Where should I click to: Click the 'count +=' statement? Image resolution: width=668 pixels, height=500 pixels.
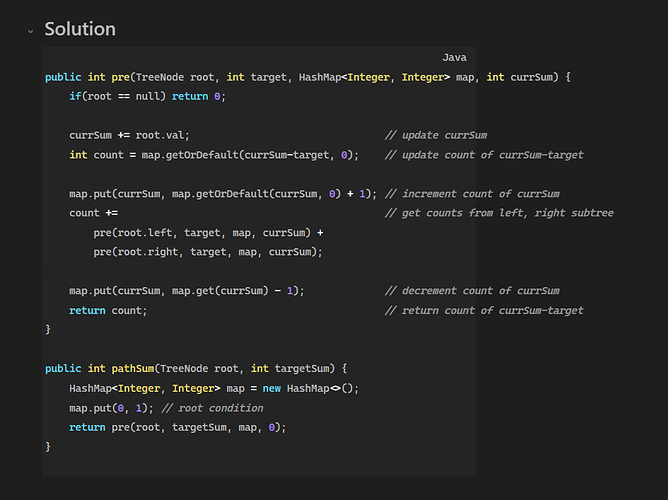[93, 213]
